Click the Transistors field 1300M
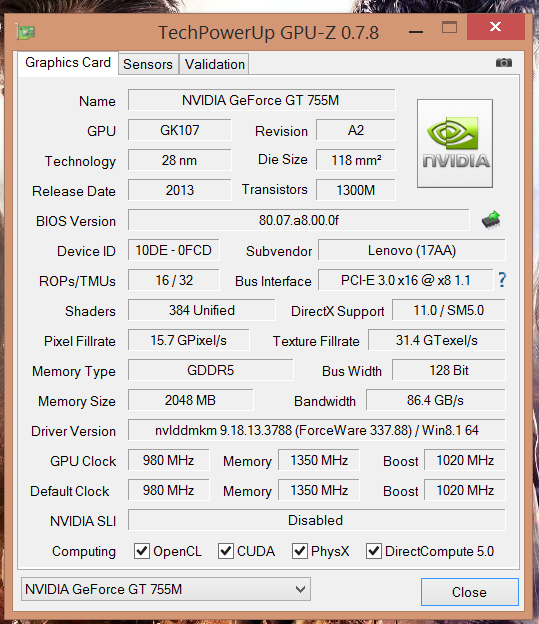Image resolution: width=539 pixels, height=624 pixels. (355, 190)
